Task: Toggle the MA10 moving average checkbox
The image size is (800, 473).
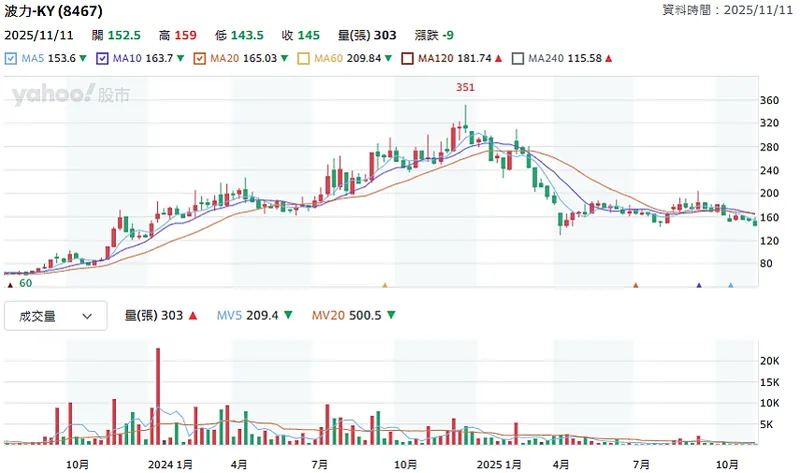Action: point(102,59)
